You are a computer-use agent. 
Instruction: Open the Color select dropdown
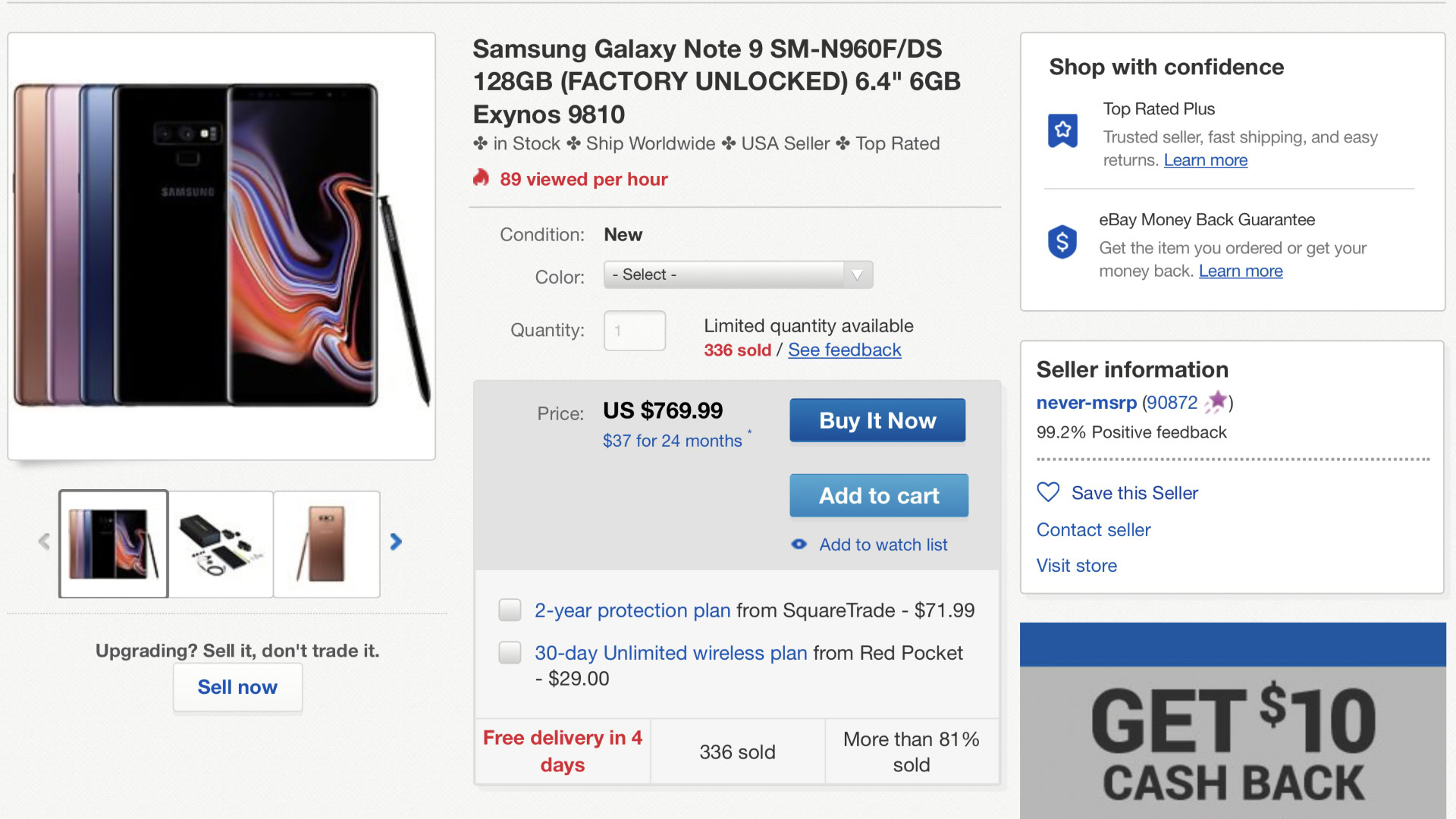click(738, 275)
